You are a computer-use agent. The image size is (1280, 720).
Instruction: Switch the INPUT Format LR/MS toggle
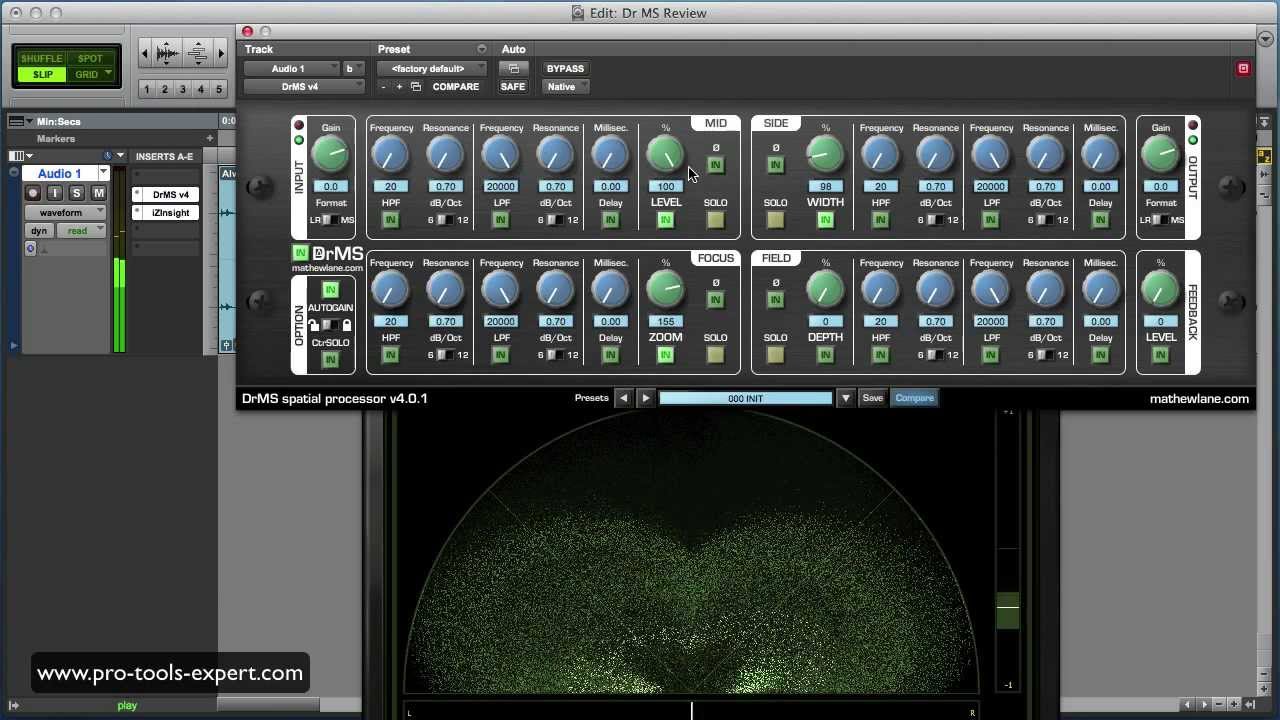[x=331, y=220]
